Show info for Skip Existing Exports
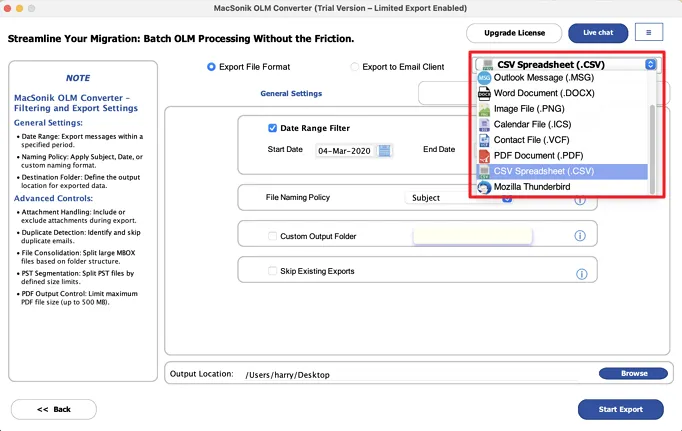This screenshot has width=682, height=431. pos(582,274)
